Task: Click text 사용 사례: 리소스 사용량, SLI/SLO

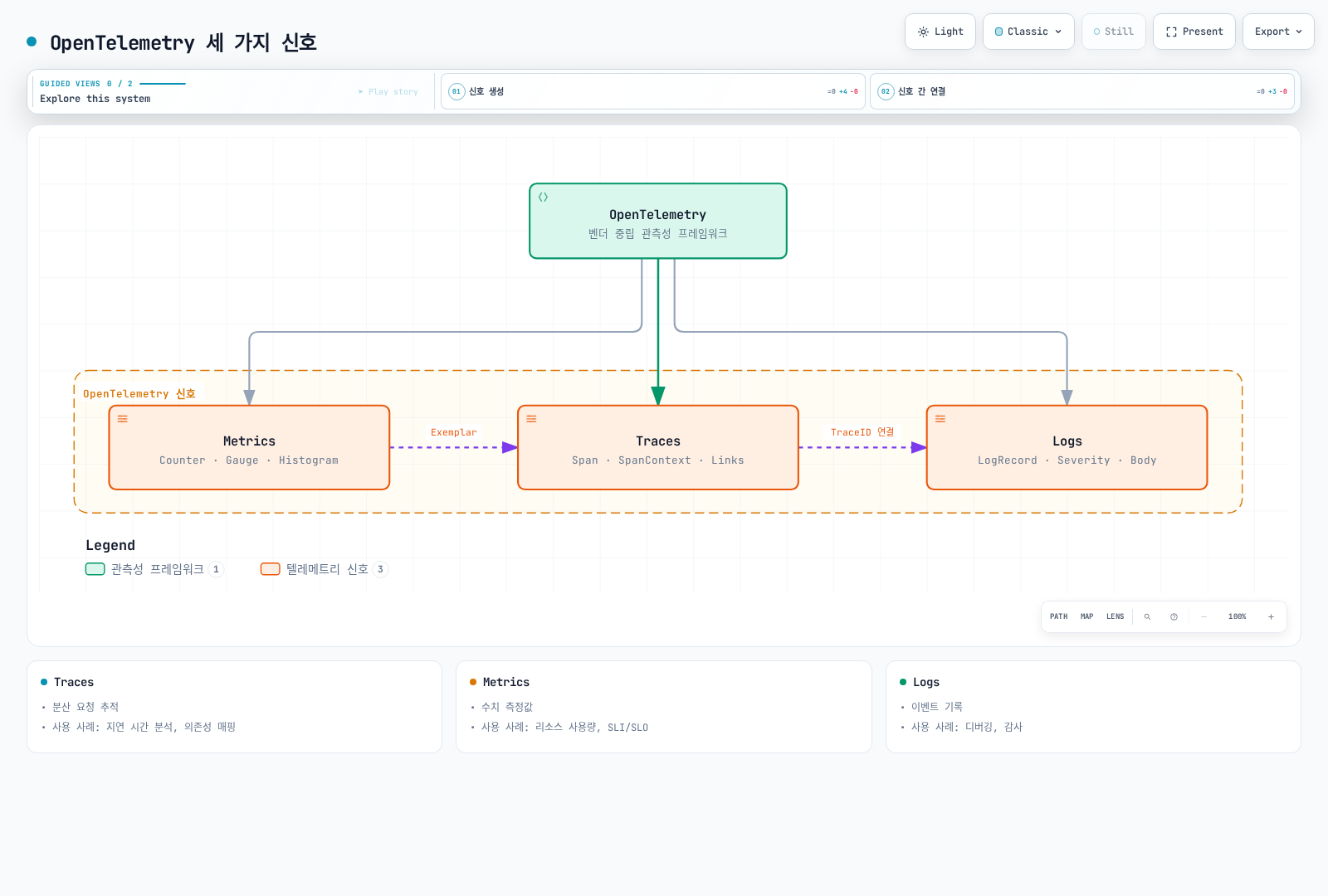Action: pos(564,728)
